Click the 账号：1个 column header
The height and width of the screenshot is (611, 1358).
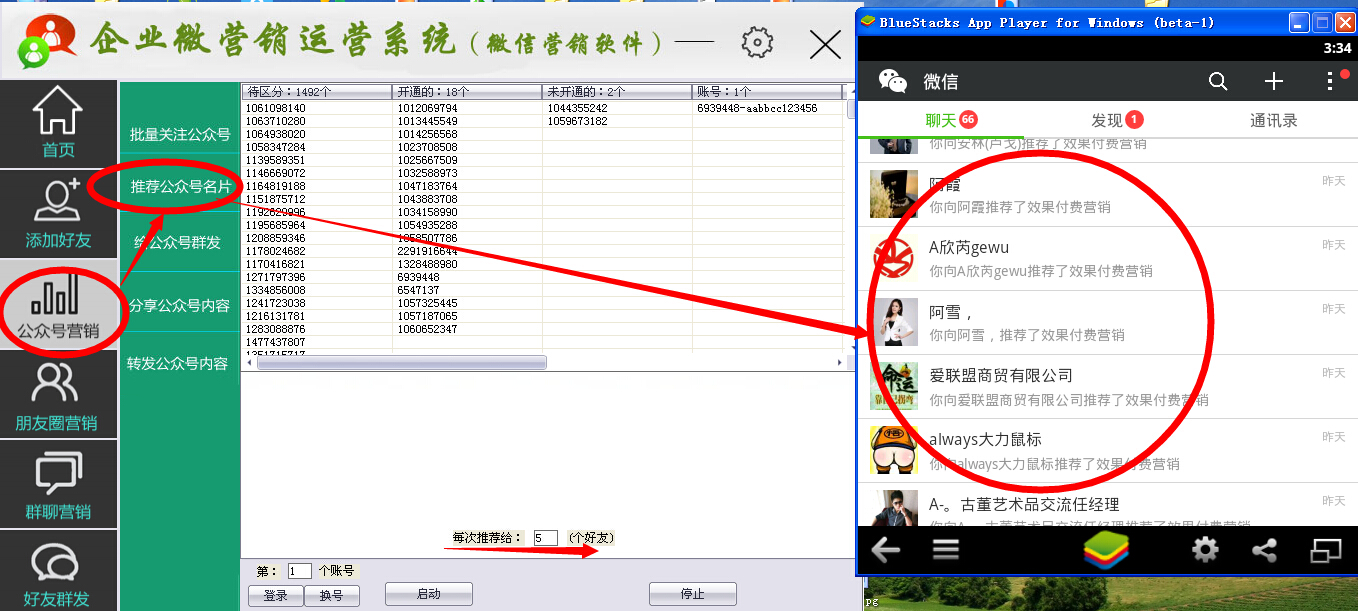(x=767, y=92)
